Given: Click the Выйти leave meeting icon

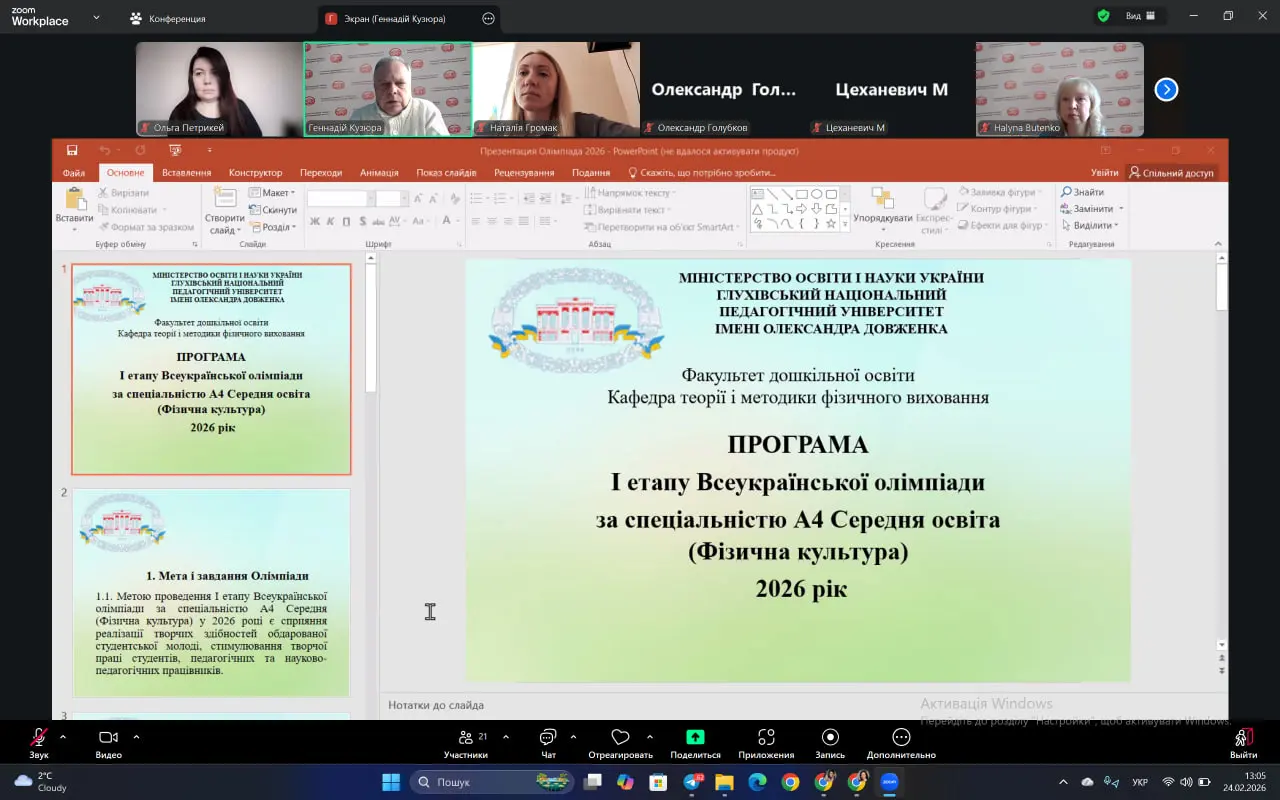Looking at the screenshot, I should (1243, 738).
